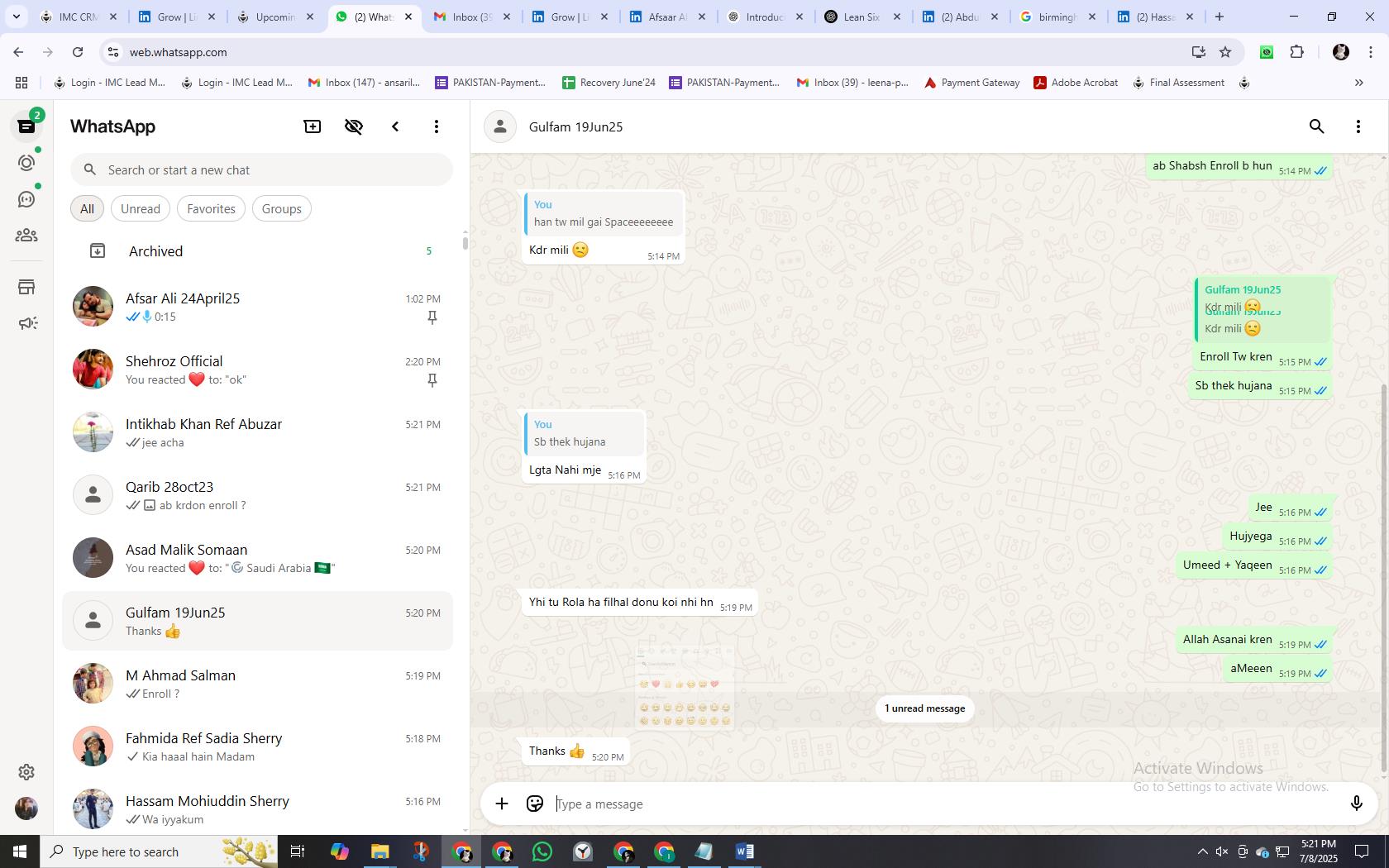Open the Advertise megaphone icon
Viewport: 1389px width, 868px height.
coord(26,323)
